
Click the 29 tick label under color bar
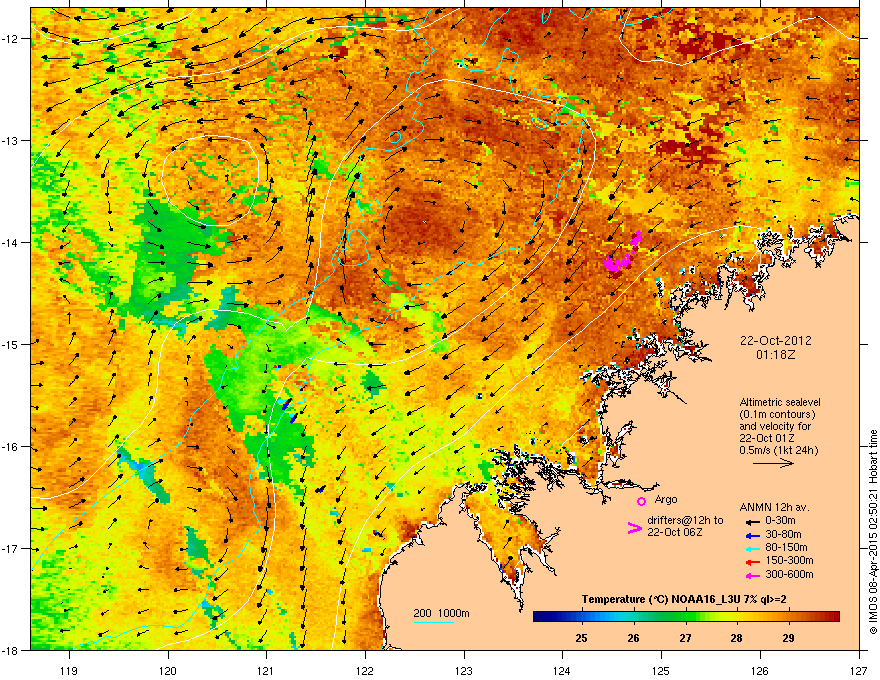click(789, 638)
